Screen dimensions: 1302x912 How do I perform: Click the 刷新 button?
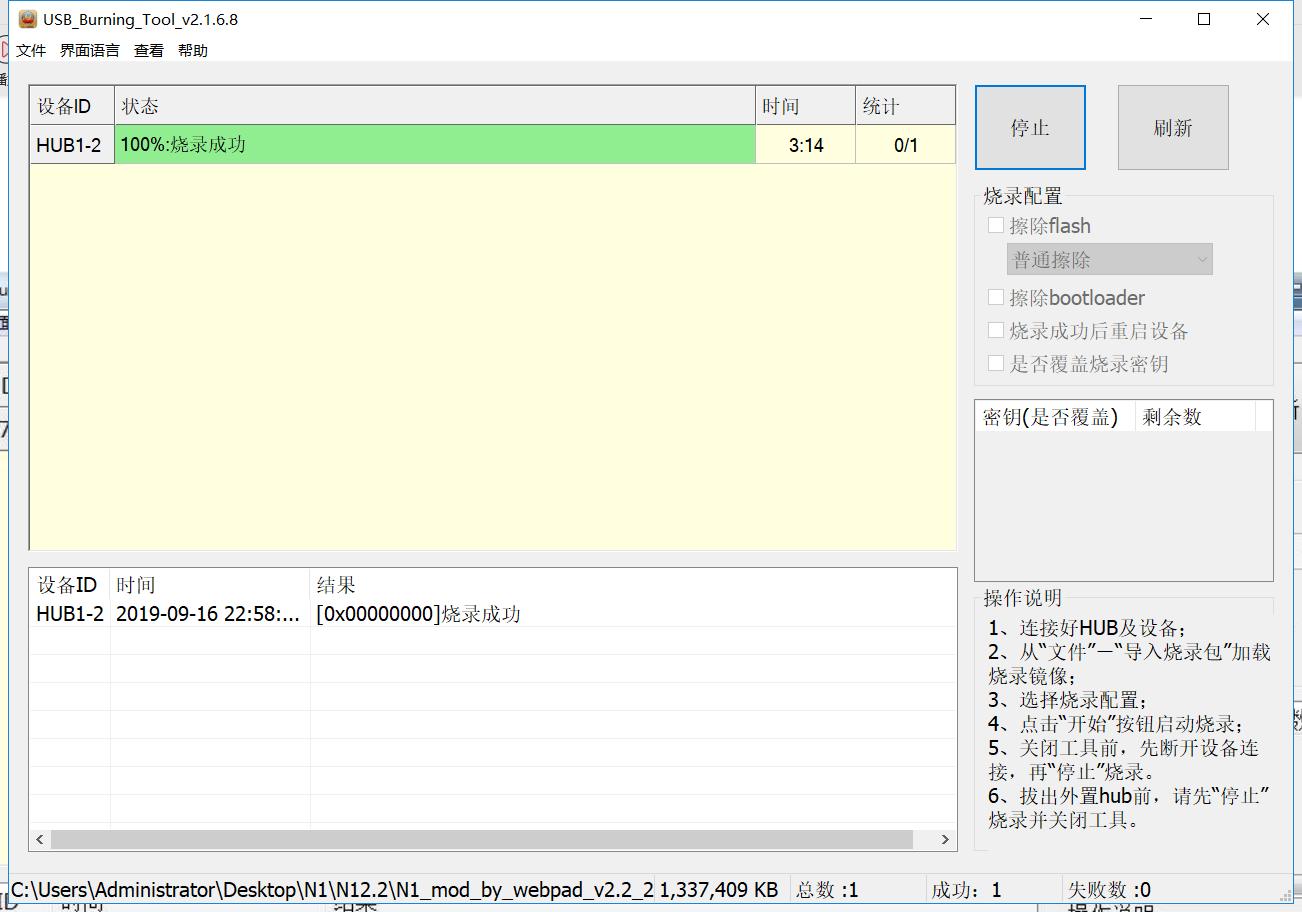point(1173,127)
